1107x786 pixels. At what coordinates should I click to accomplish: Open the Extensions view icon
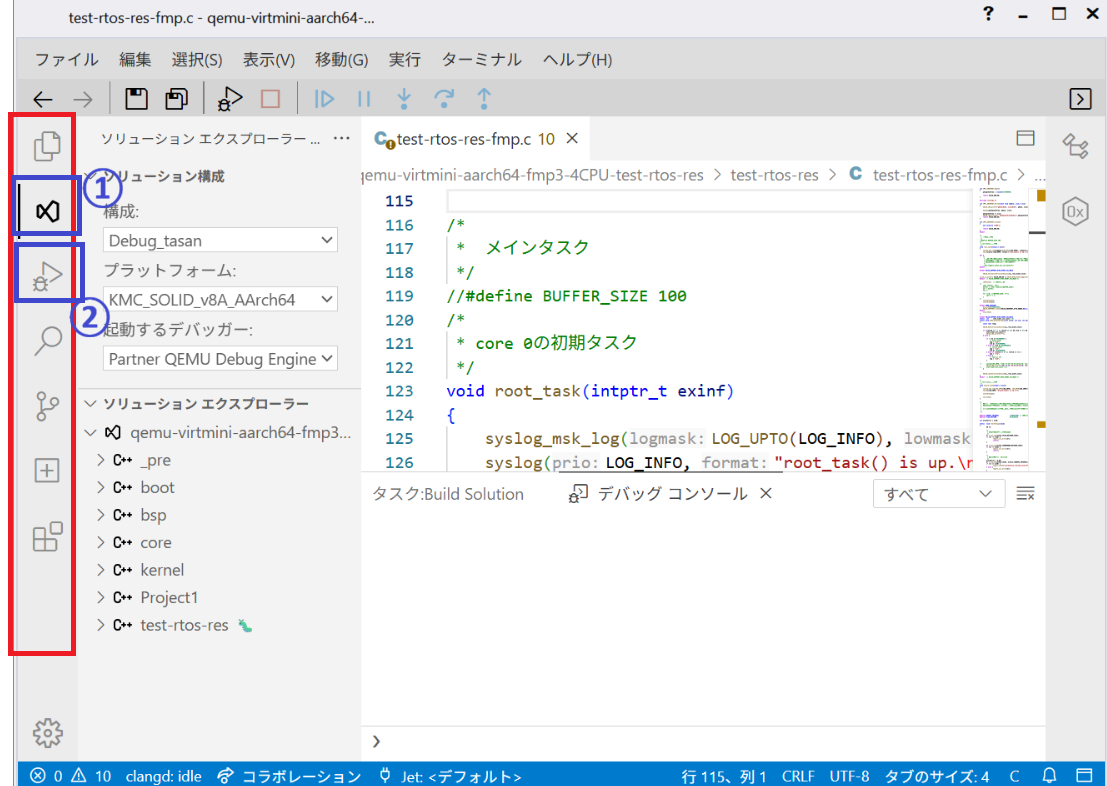coord(47,538)
